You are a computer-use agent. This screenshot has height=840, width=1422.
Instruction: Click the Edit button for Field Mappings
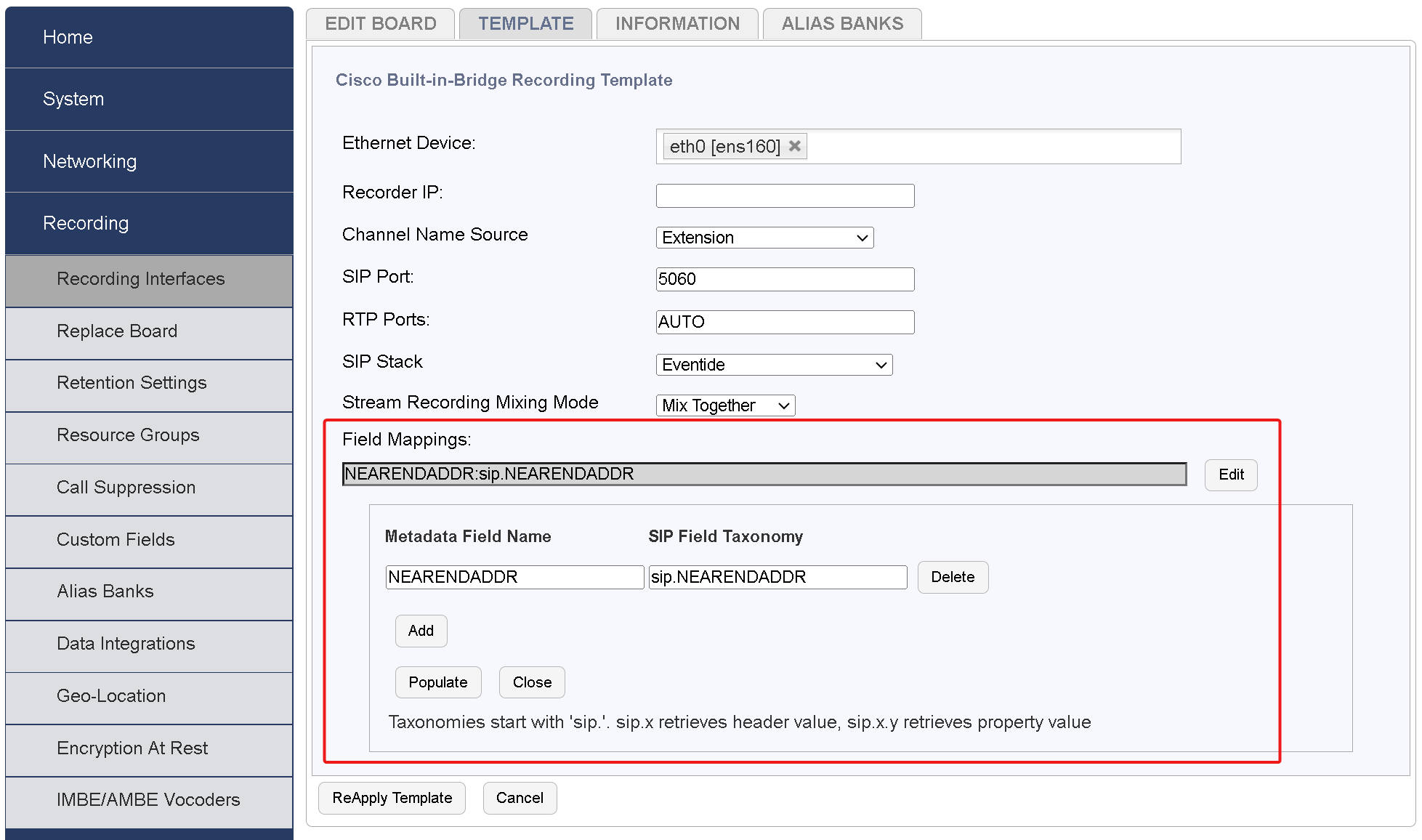tap(1230, 474)
